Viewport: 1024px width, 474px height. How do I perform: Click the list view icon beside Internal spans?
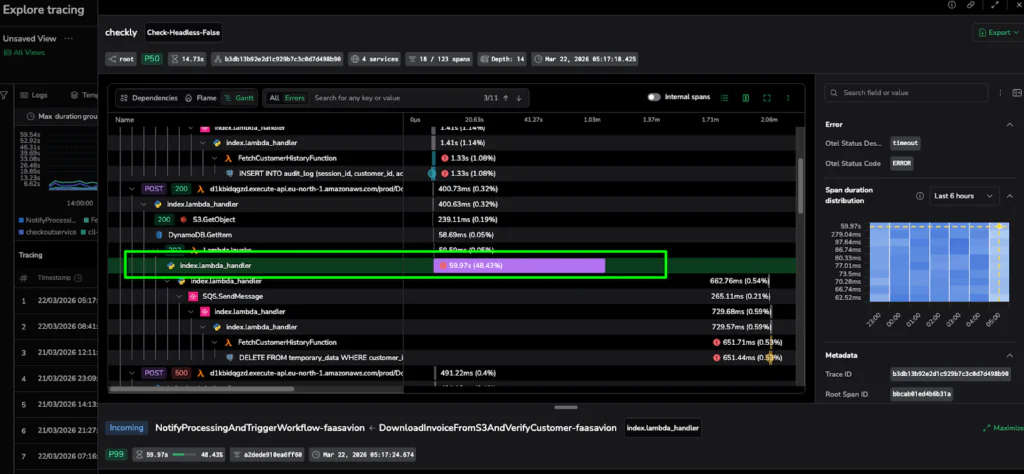click(723, 98)
